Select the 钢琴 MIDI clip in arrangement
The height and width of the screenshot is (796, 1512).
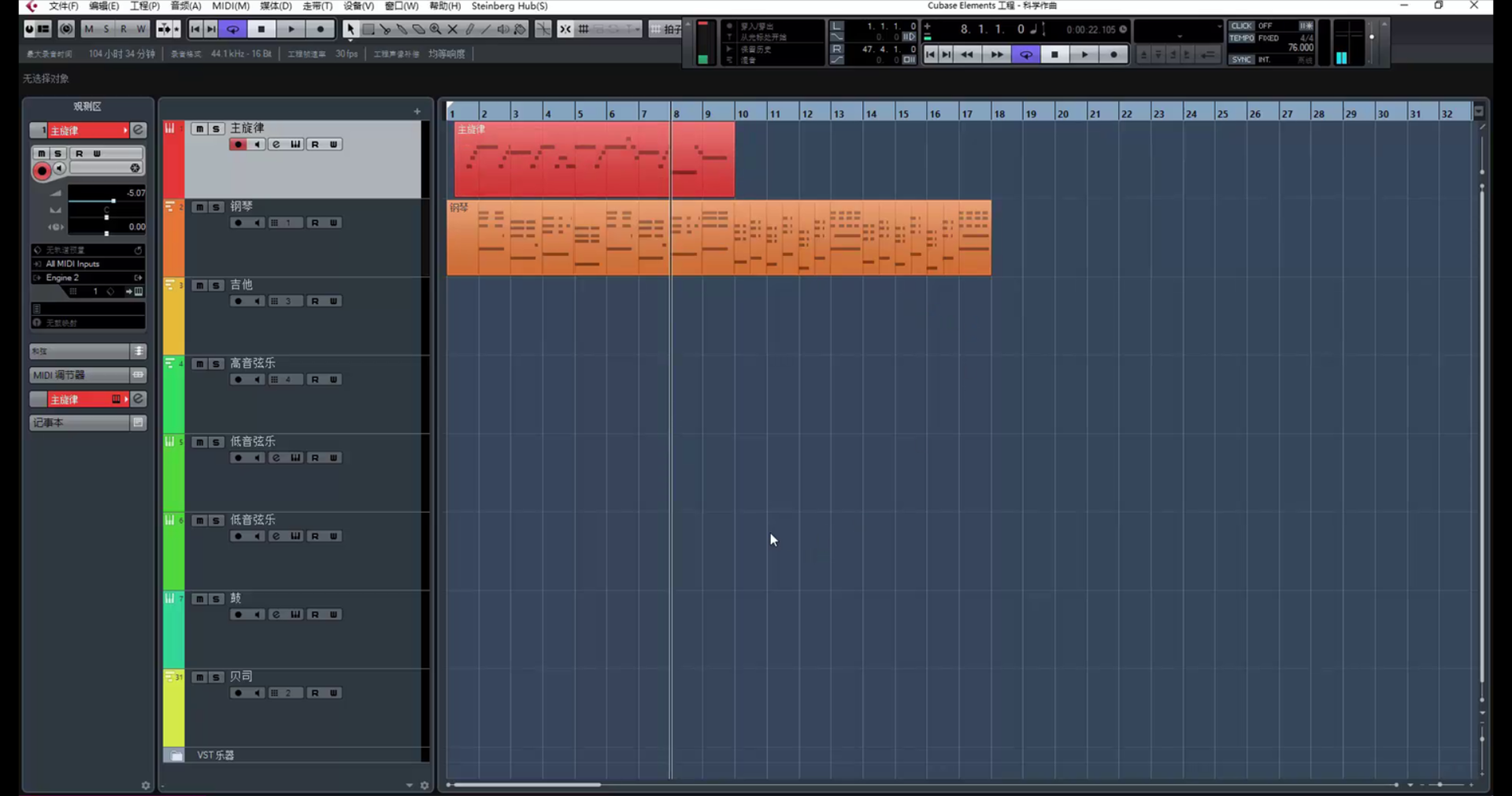[719, 238]
